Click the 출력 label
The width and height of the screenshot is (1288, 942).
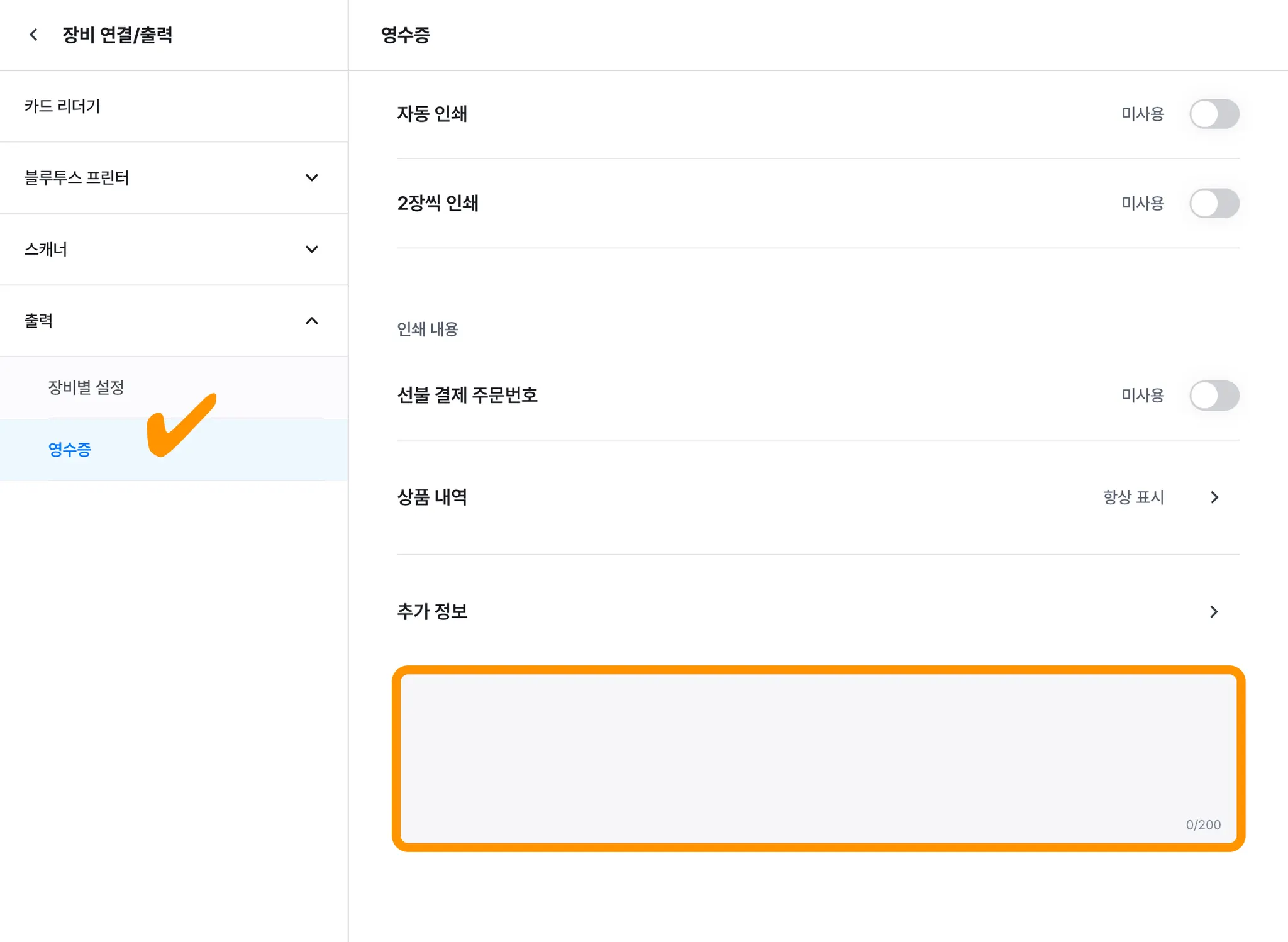click(x=39, y=321)
